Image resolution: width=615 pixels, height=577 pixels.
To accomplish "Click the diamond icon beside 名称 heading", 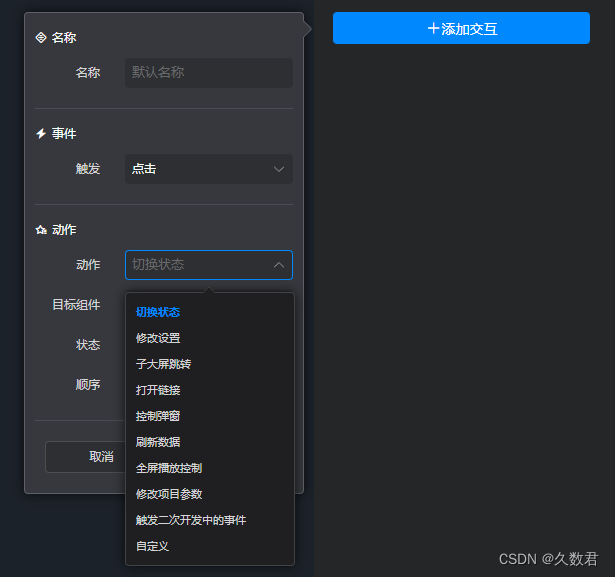I will [x=41, y=38].
